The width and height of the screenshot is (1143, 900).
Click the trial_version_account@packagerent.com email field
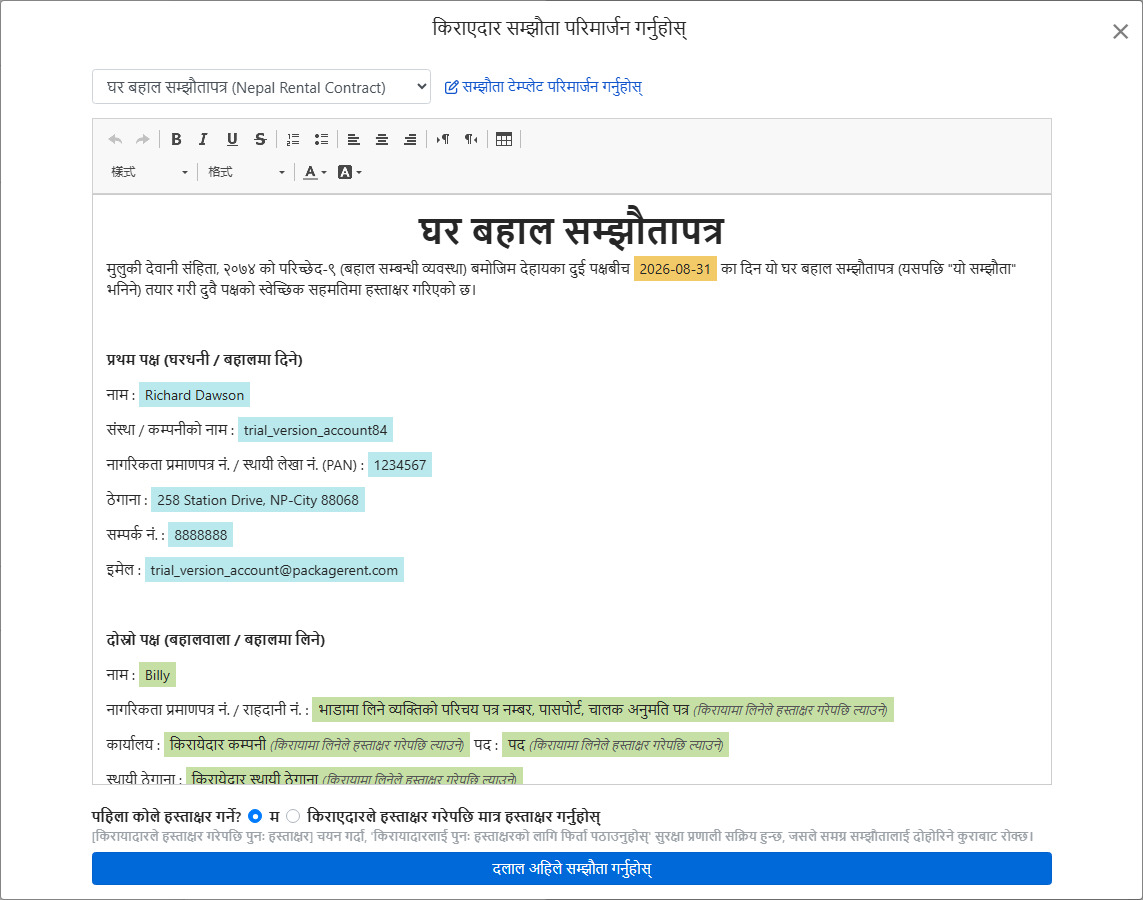click(x=274, y=570)
